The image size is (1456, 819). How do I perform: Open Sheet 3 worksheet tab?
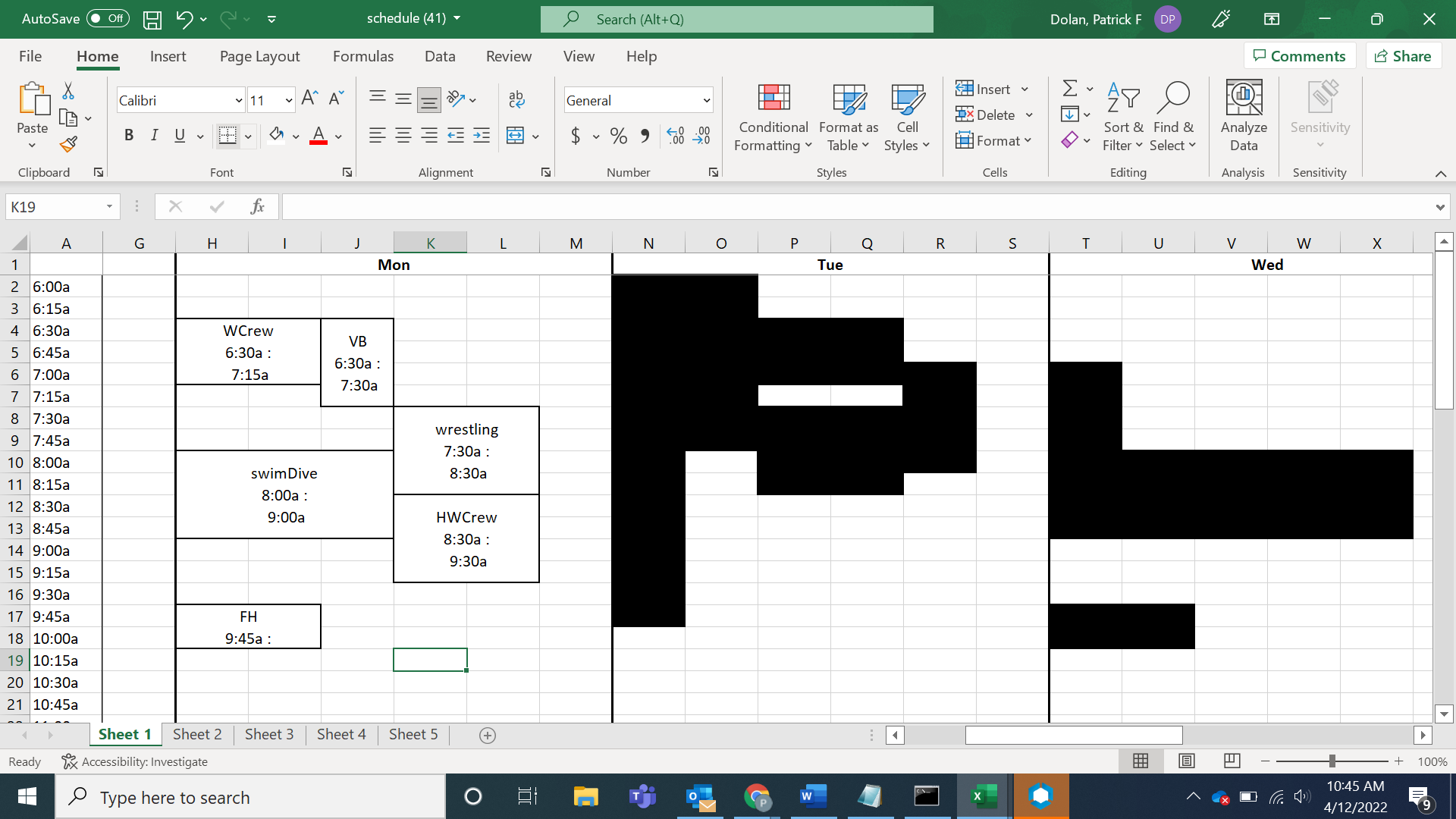tap(269, 734)
